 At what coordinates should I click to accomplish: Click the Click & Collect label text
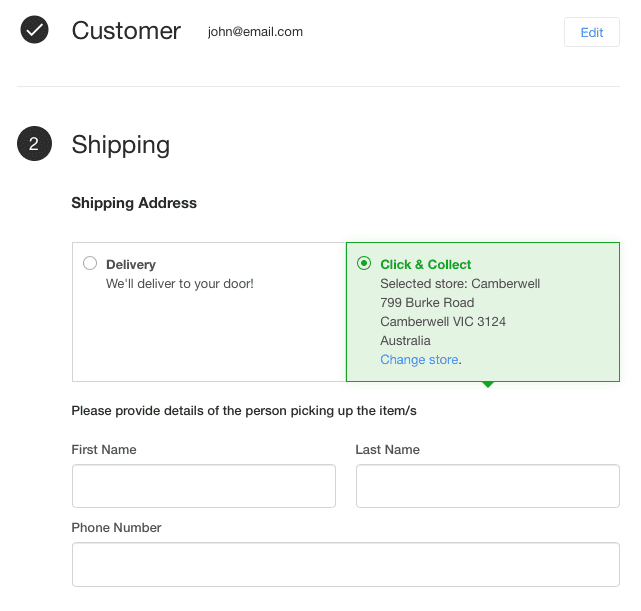pyautogui.click(x=426, y=265)
